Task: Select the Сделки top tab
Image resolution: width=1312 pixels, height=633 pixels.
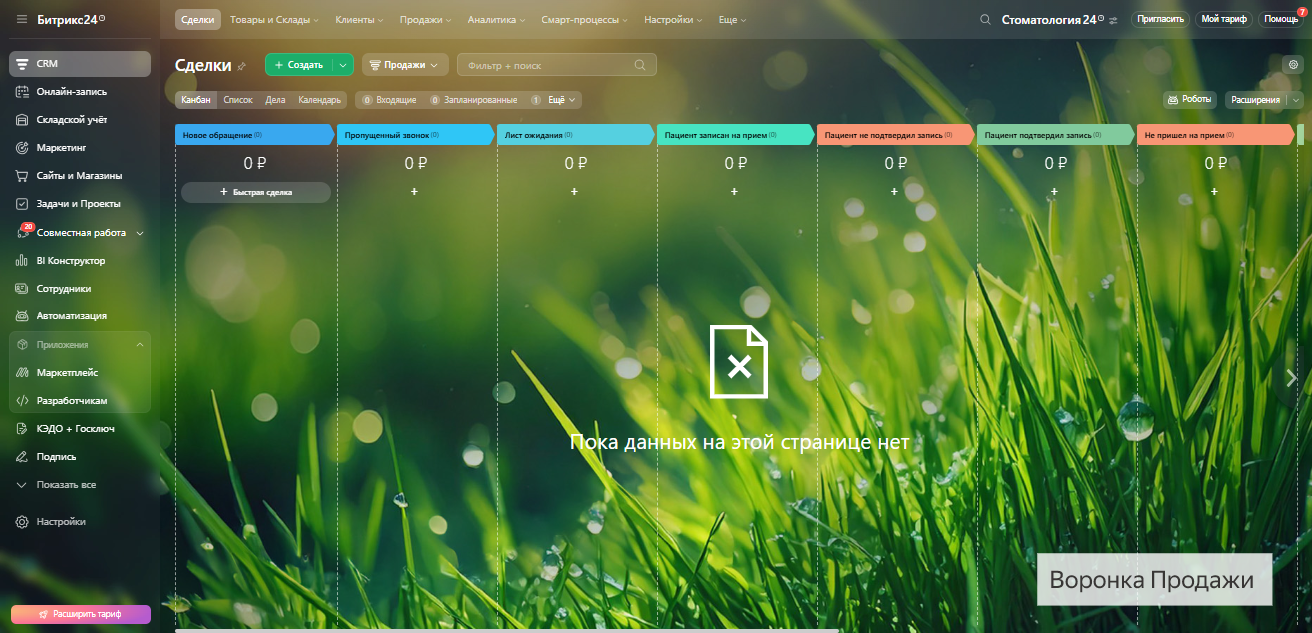Action: (x=198, y=19)
